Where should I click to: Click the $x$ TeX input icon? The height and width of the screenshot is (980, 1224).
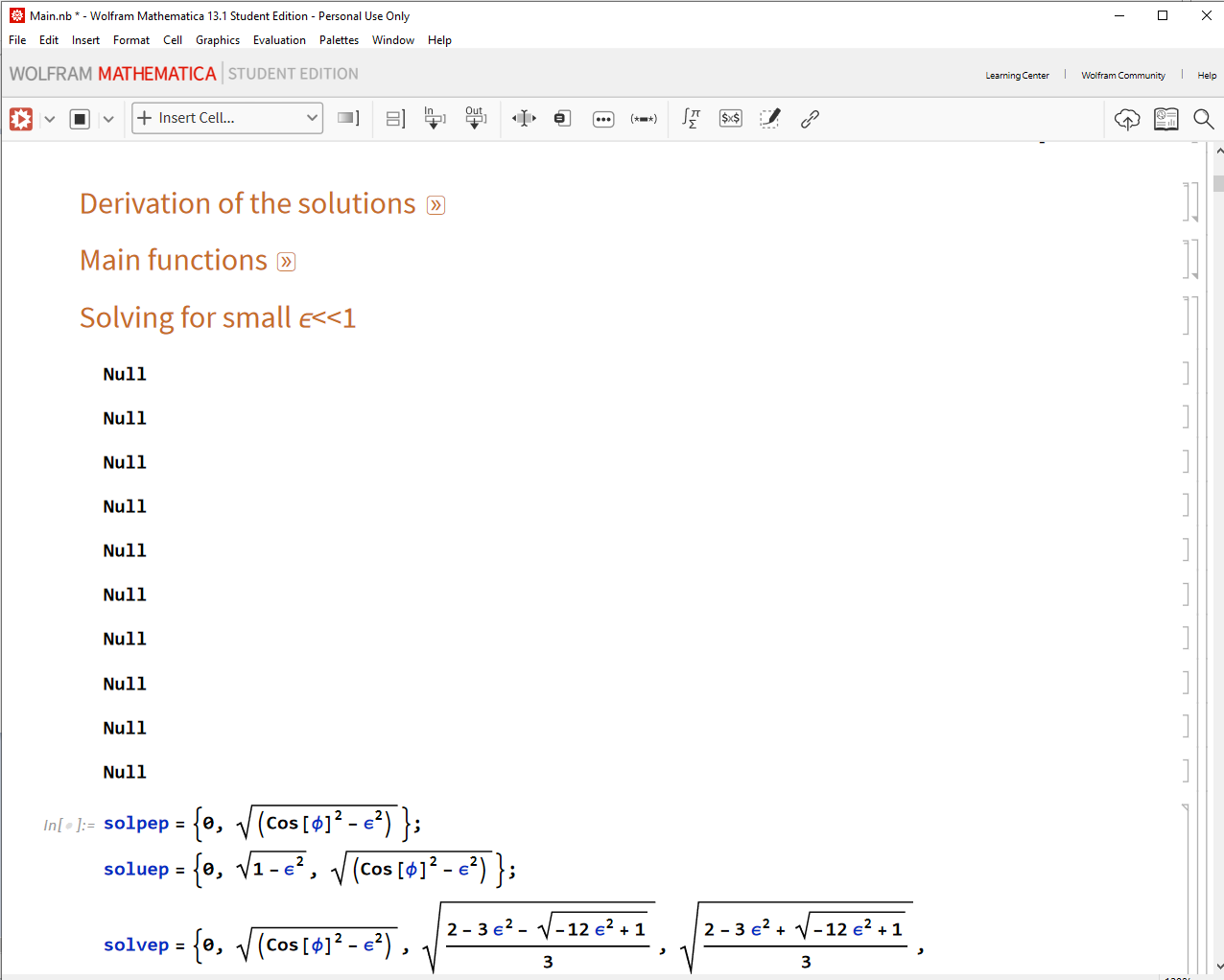click(x=731, y=118)
